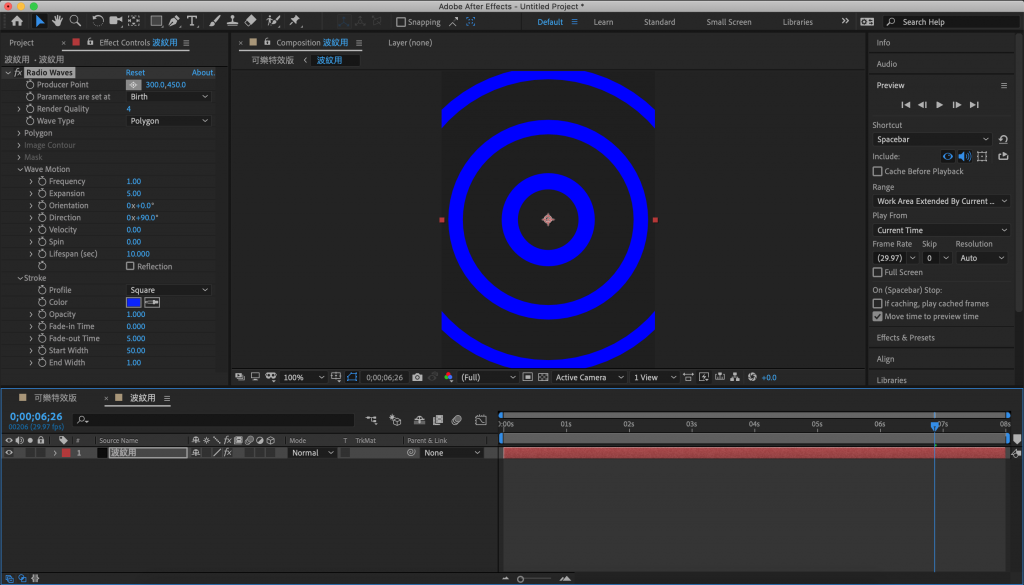Screen dimensions: 1024x585
Task: Click the Search Help field
Action: point(952,22)
